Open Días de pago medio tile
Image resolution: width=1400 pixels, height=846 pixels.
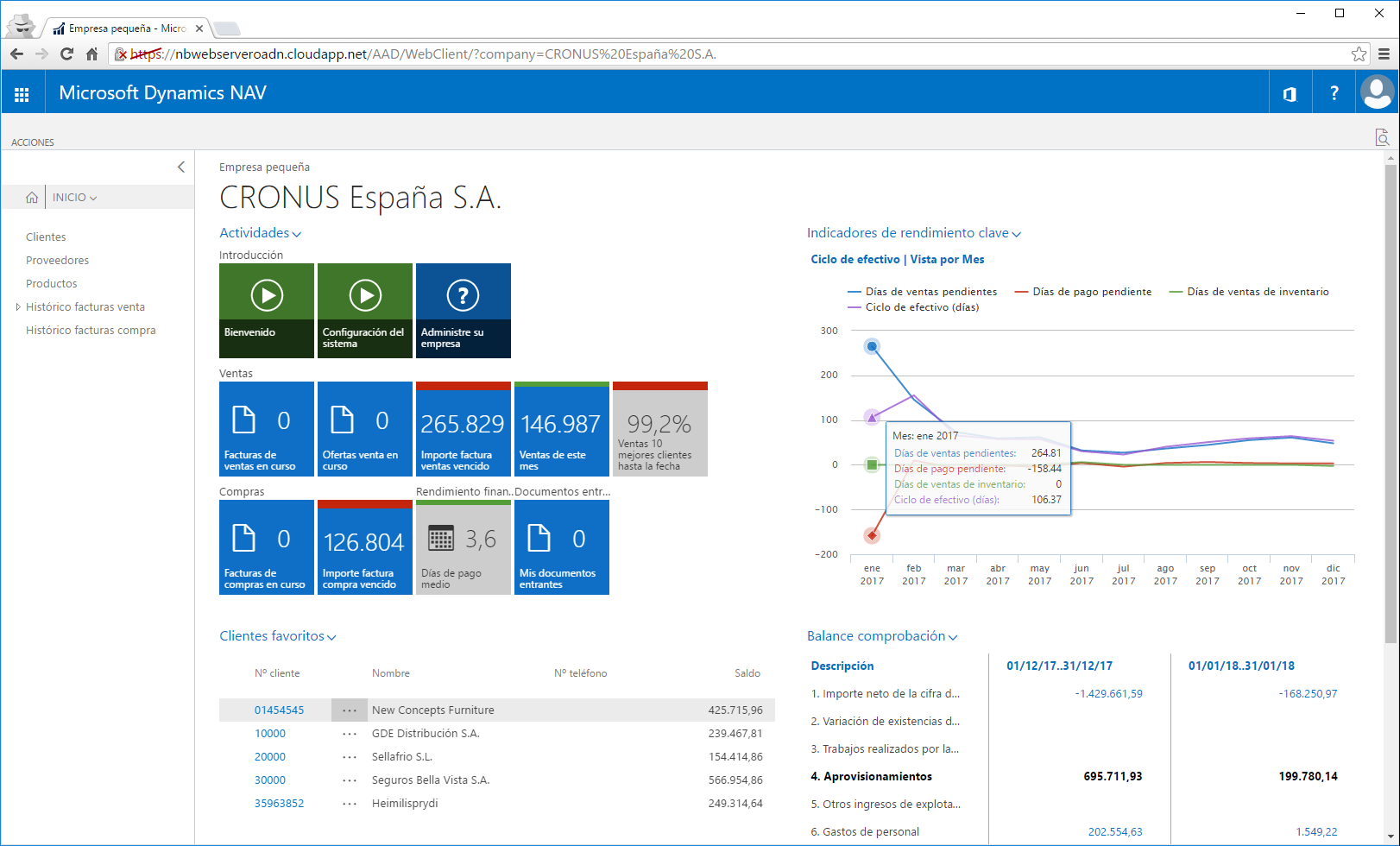point(464,547)
